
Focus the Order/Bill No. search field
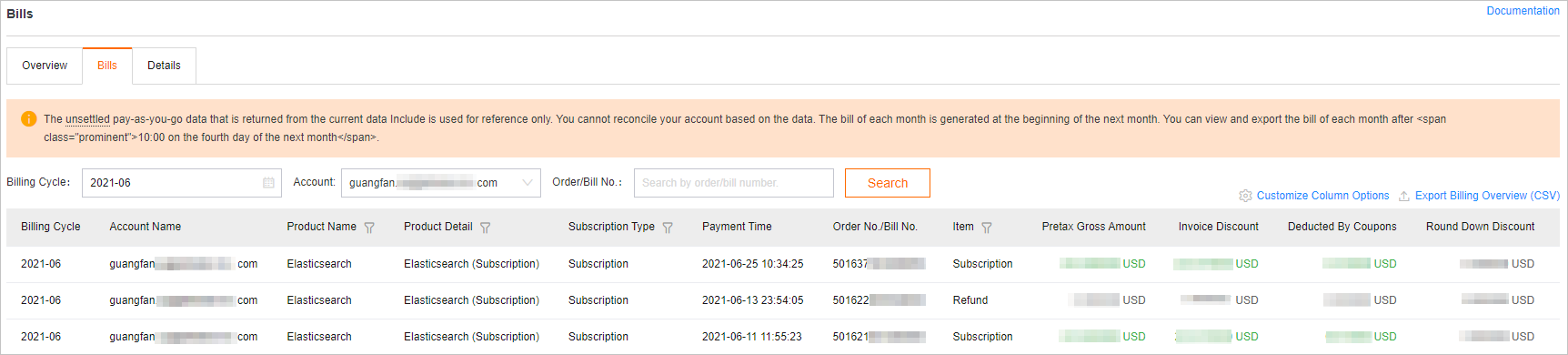734,183
